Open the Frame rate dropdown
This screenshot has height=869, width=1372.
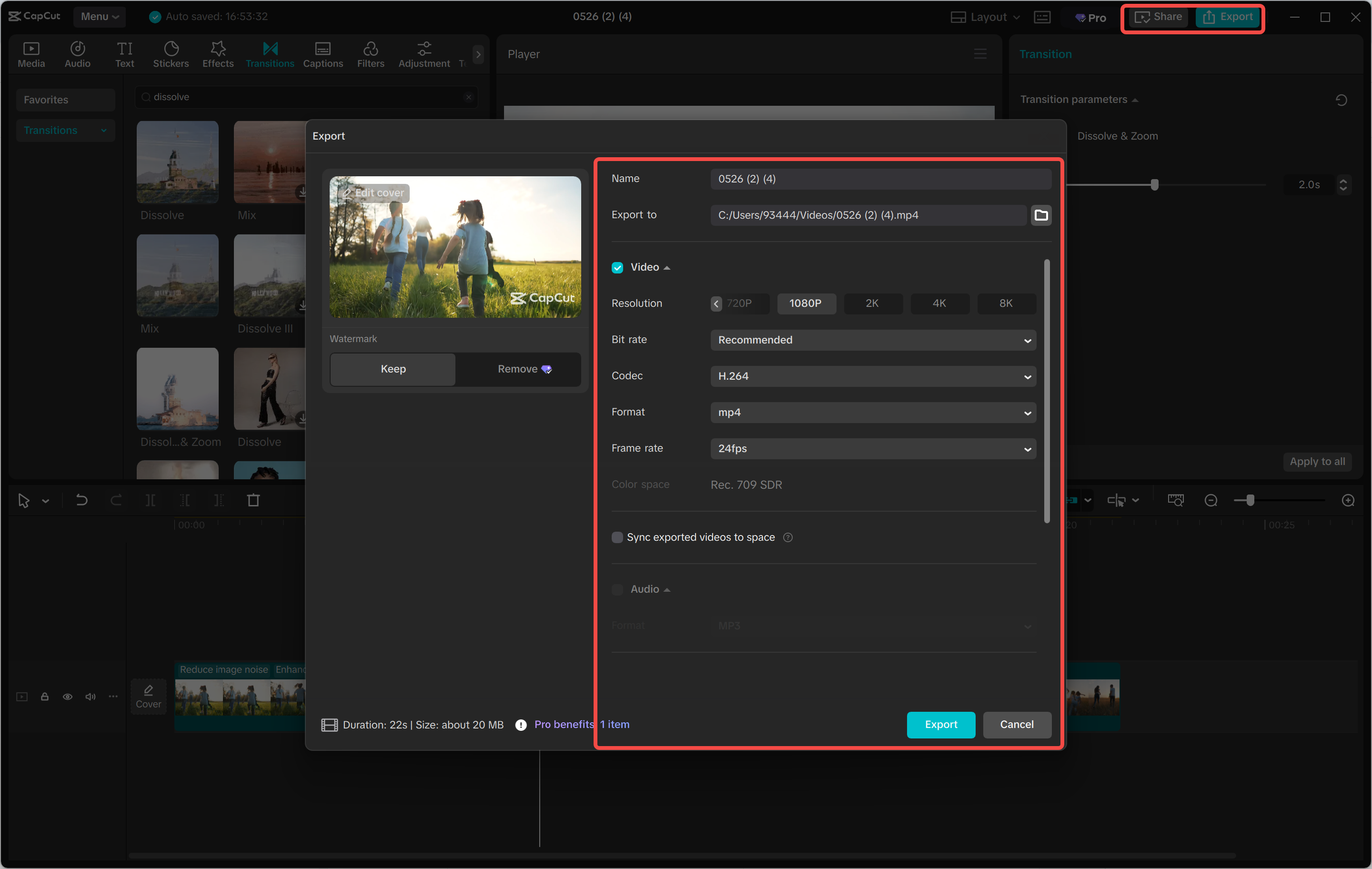click(873, 448)
